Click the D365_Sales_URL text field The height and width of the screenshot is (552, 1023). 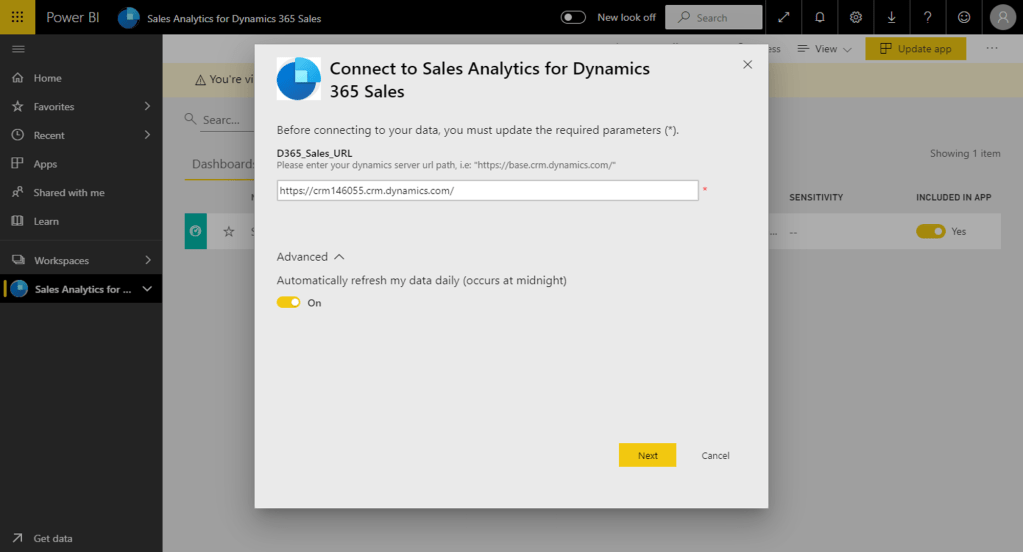click(487, 190)
